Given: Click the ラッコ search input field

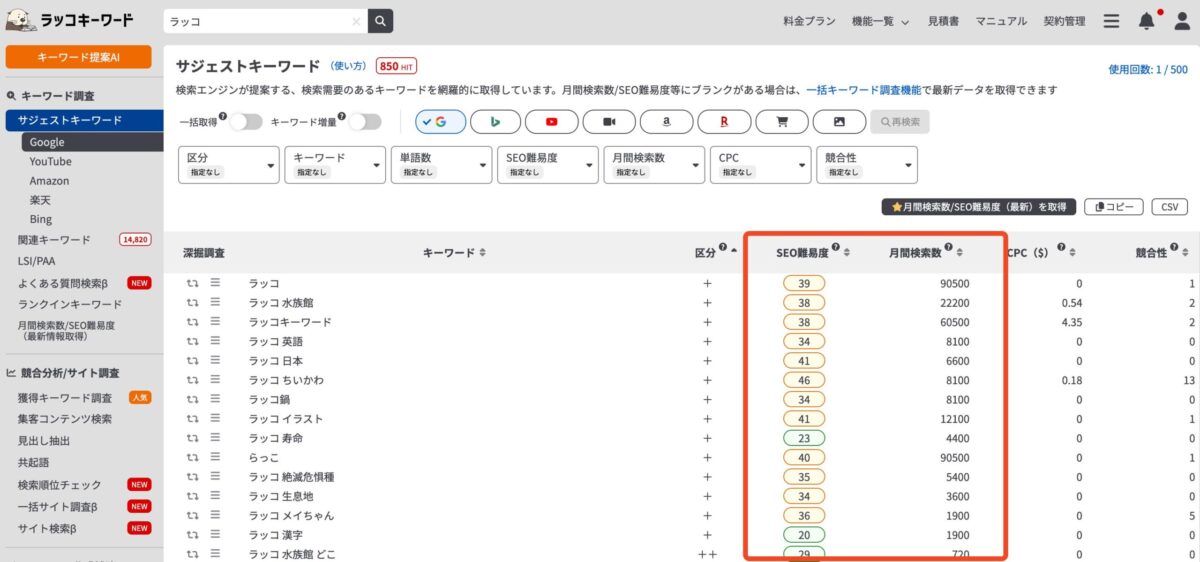Looking at the screenshot, I should click(x=258, y=21).
